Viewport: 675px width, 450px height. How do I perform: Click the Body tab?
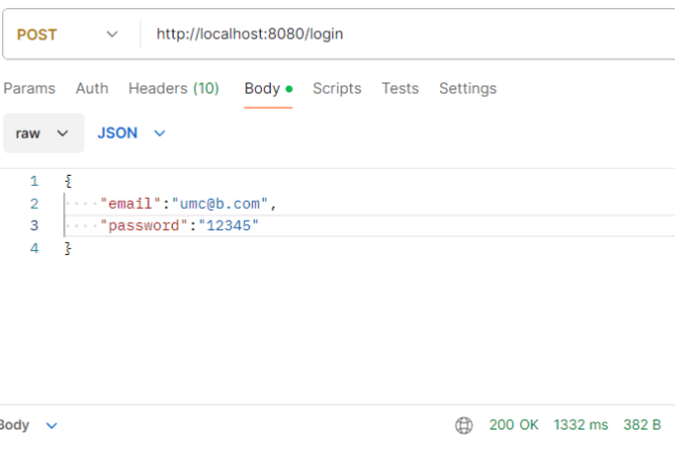click(262, 88)
